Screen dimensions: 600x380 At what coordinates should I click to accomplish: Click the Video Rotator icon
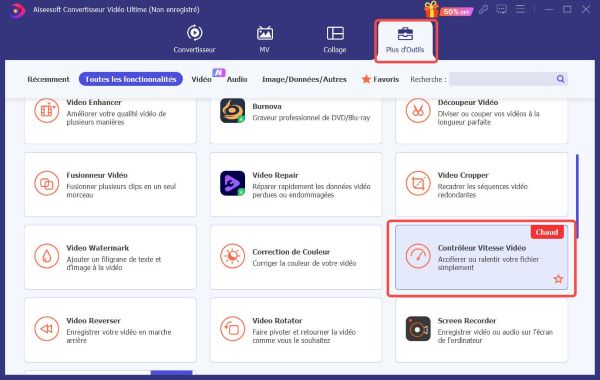[232, 329]
